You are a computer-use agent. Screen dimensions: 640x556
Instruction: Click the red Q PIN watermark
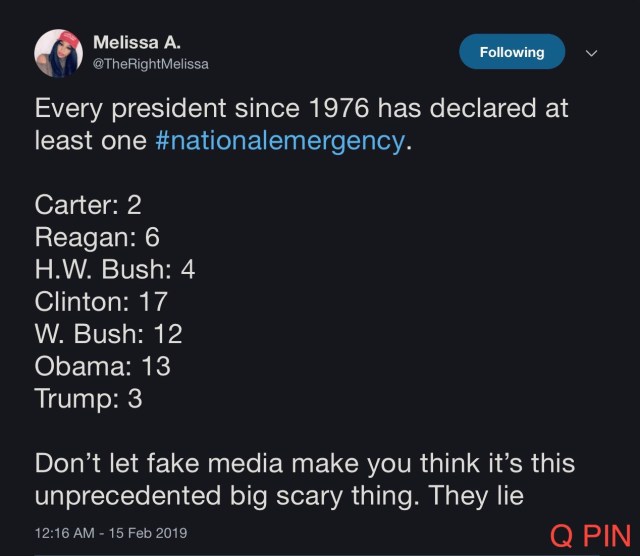click(x=590, y=535)
